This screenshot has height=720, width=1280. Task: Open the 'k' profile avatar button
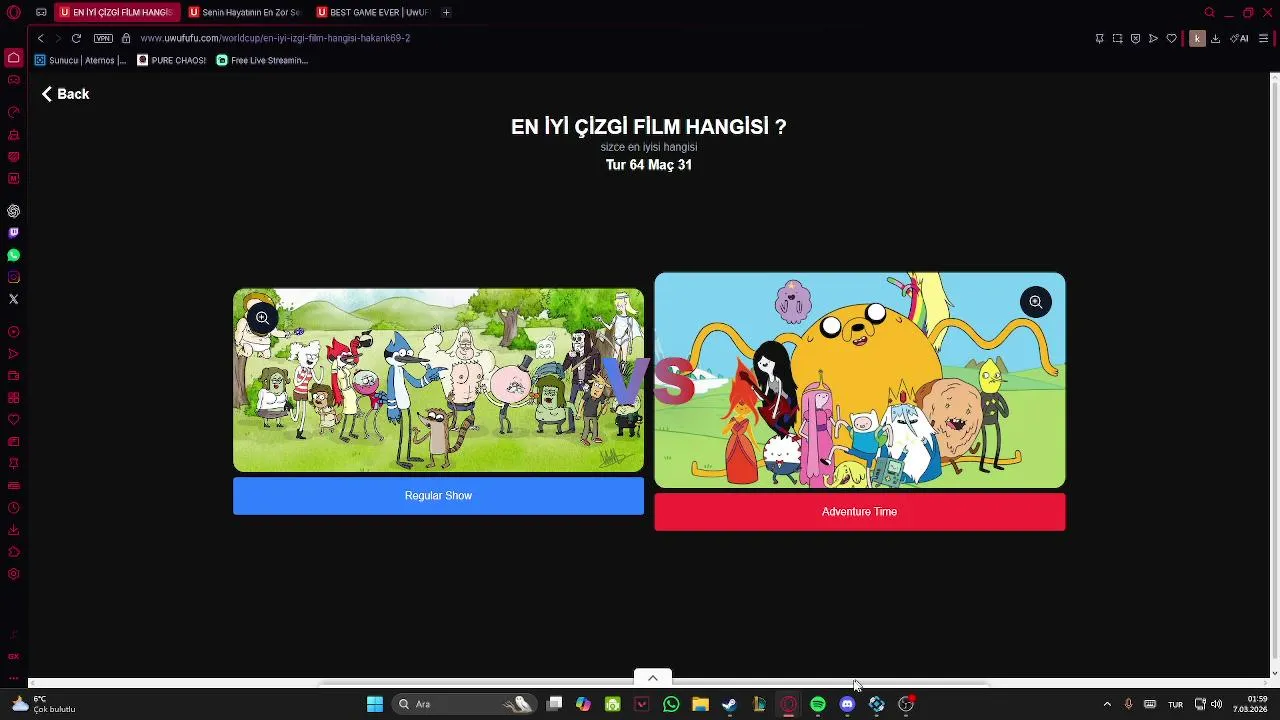click(1197, 38)
